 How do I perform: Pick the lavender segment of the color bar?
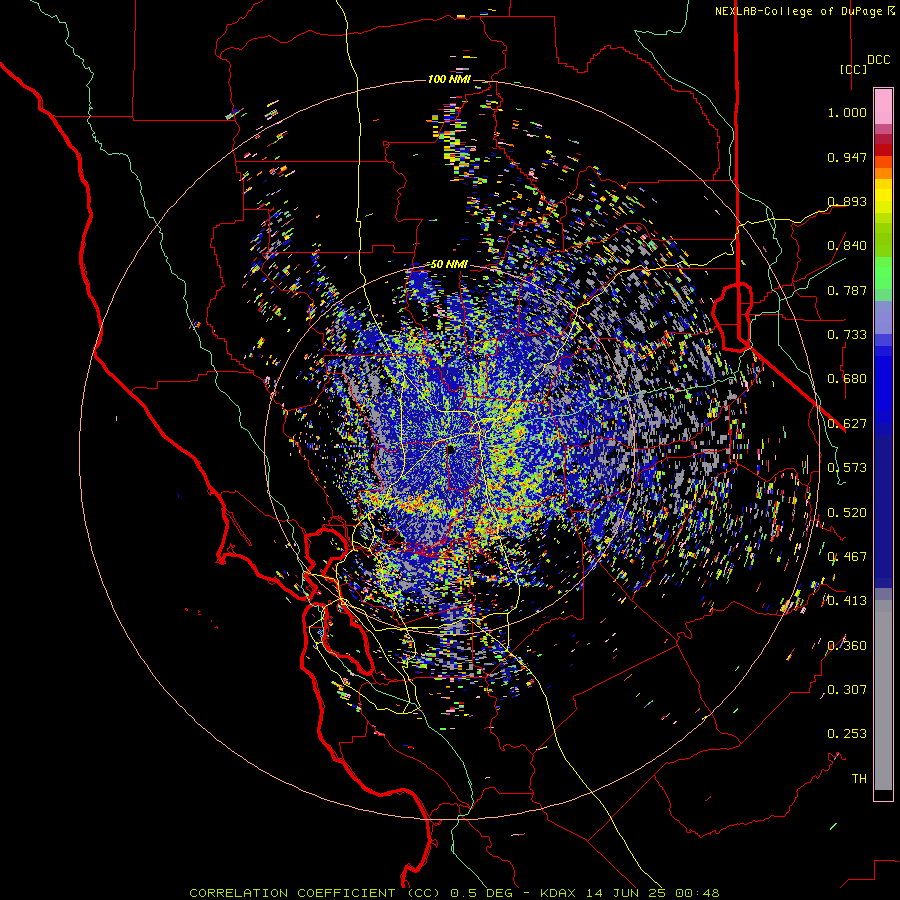click(x=883, y=317)
